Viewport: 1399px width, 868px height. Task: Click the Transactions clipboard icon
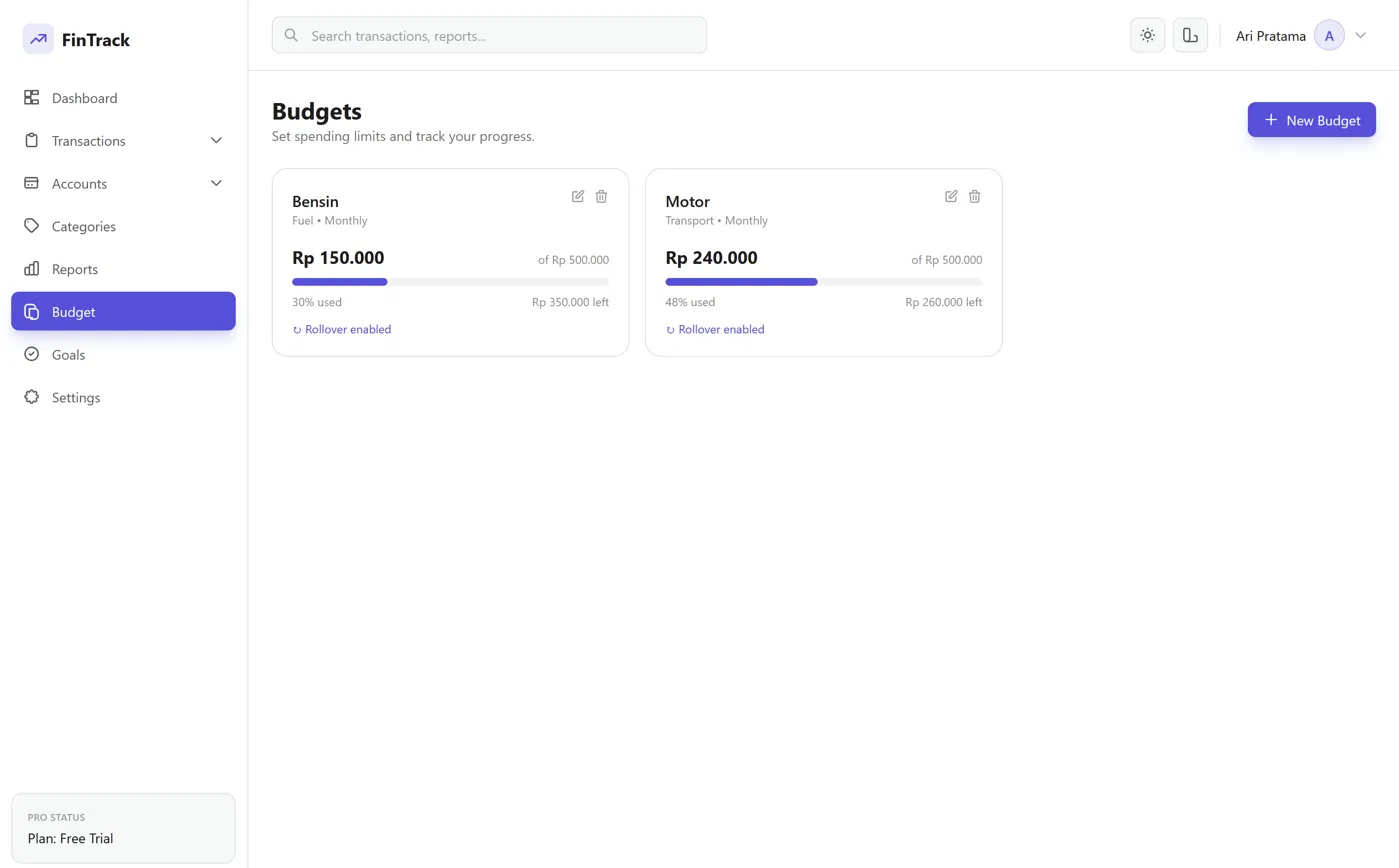(31, 141)
